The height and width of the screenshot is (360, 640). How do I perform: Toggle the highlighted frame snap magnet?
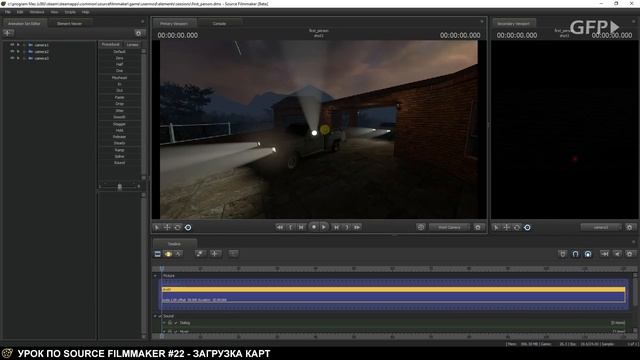tap(588, 254)
